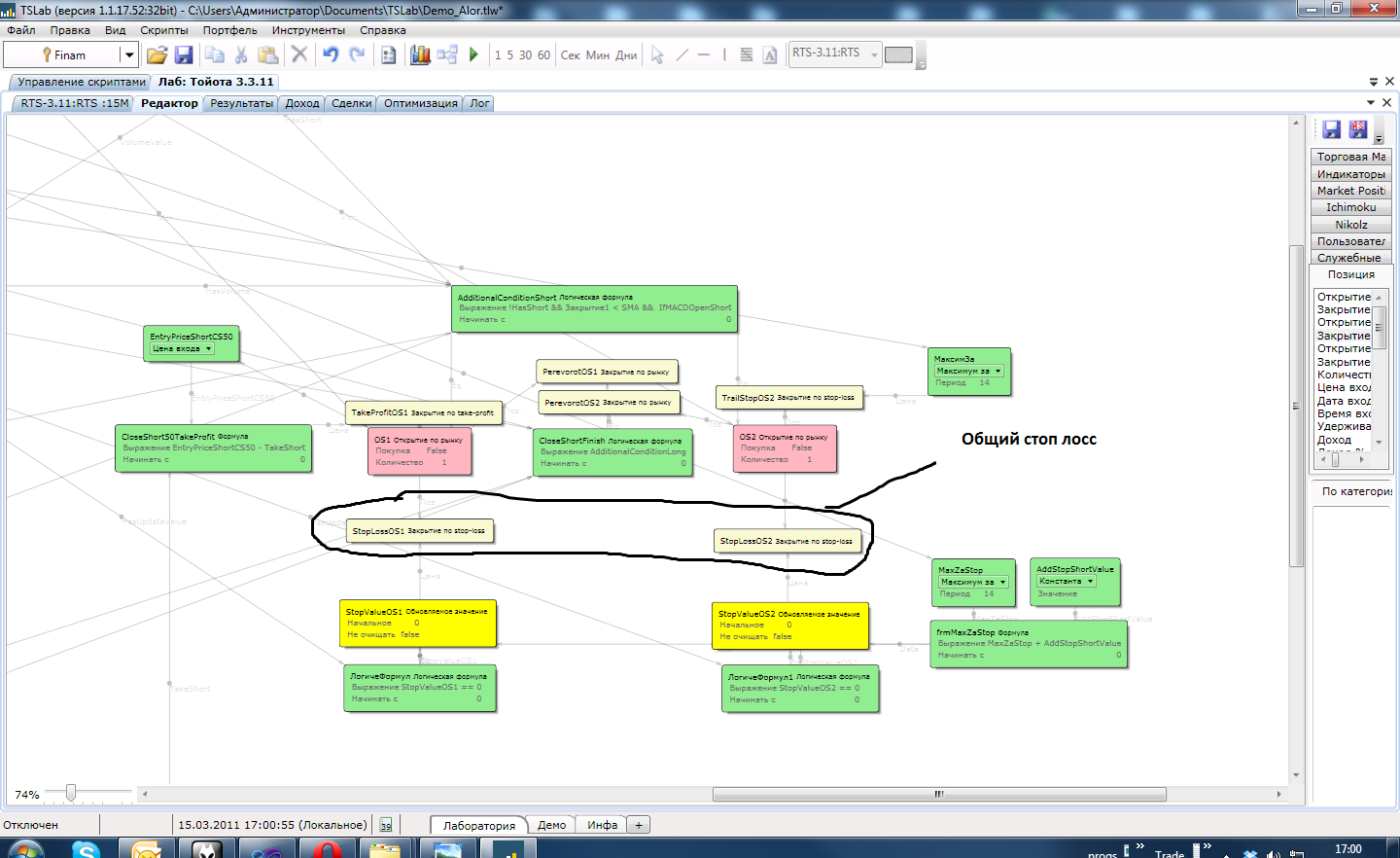Open the Скрипты menu

point(164,30)
